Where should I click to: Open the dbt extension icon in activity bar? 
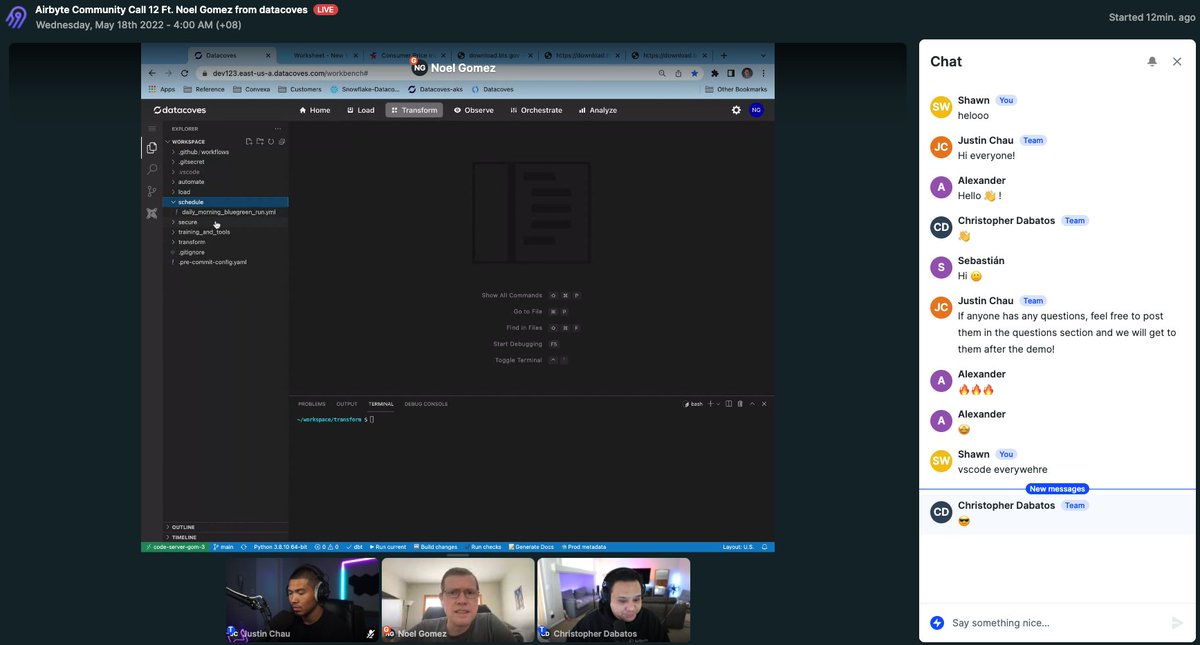pyautogui.click(x=152, y=213)
